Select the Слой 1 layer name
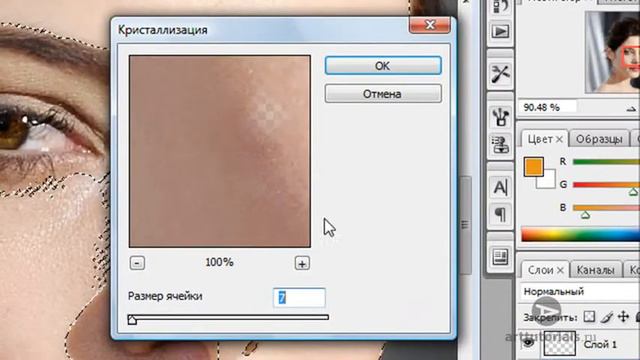Viewport: 640px width, 360px height. pyautogui.click(x=600, y=344)
